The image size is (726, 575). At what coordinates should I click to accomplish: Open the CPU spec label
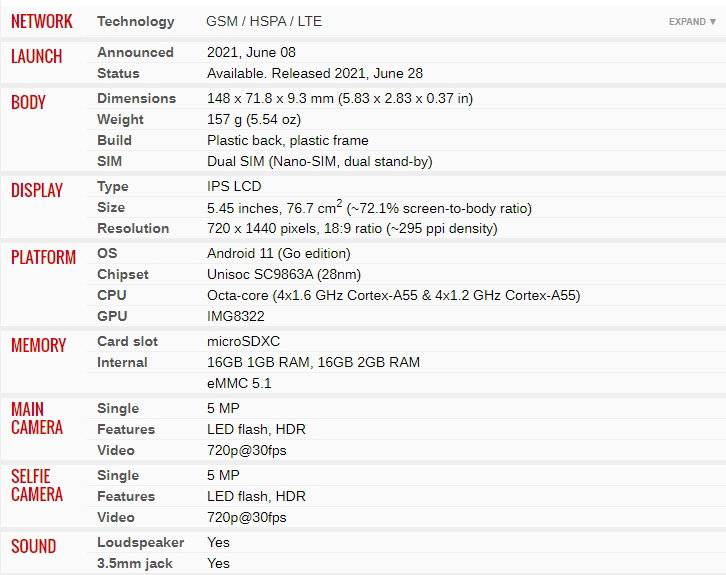(112, 295)
